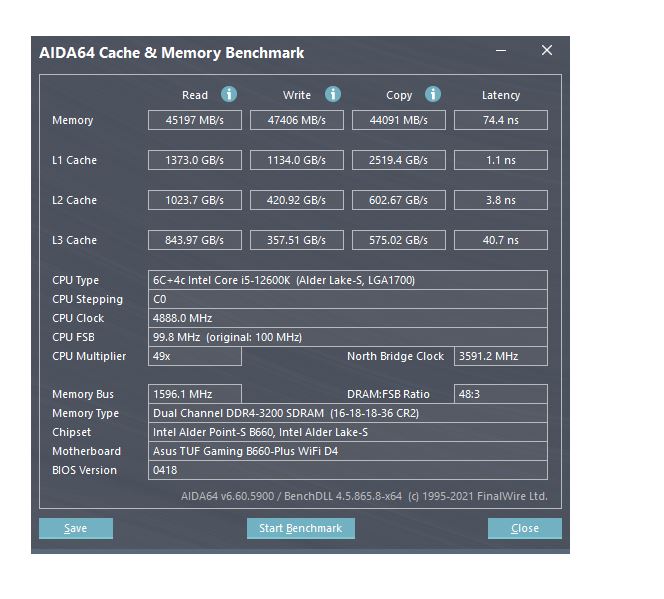Screen dimensions: 664x599
Task: Click the CPU Stepping label
Action: 88,300
